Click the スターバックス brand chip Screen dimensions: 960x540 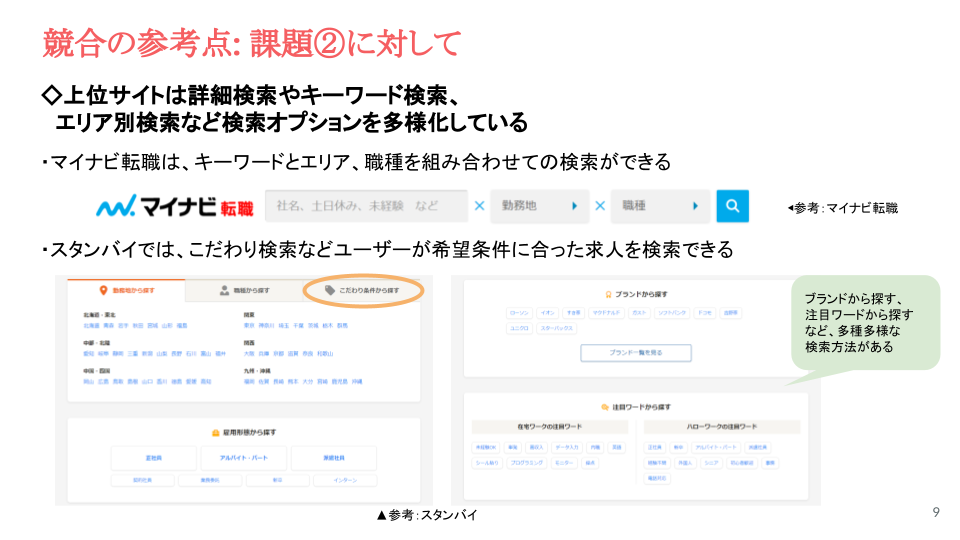(x=557, y=328)
